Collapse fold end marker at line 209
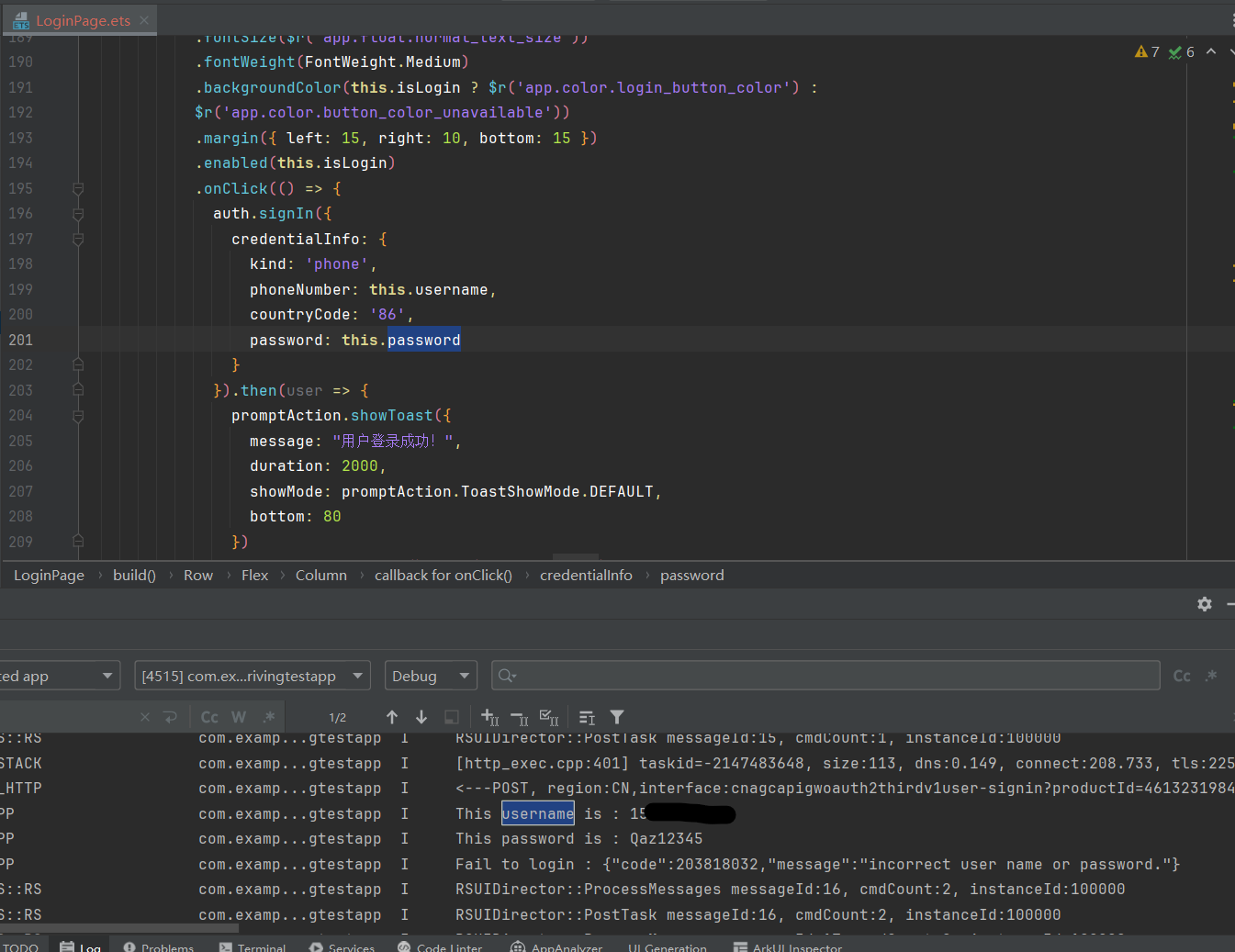The image size is (1235, 952). point(78,542)
